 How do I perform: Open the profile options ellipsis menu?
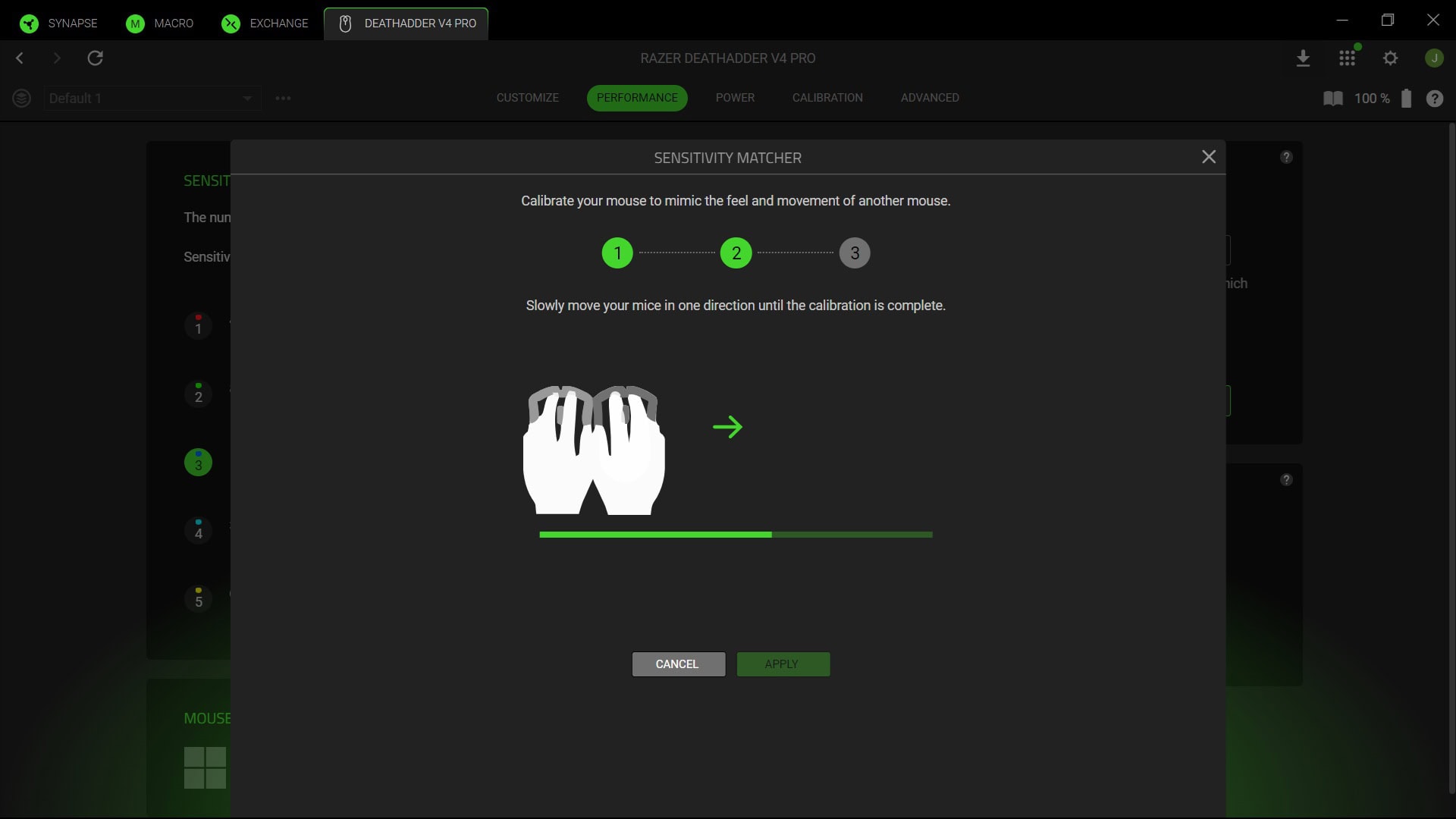283,98
